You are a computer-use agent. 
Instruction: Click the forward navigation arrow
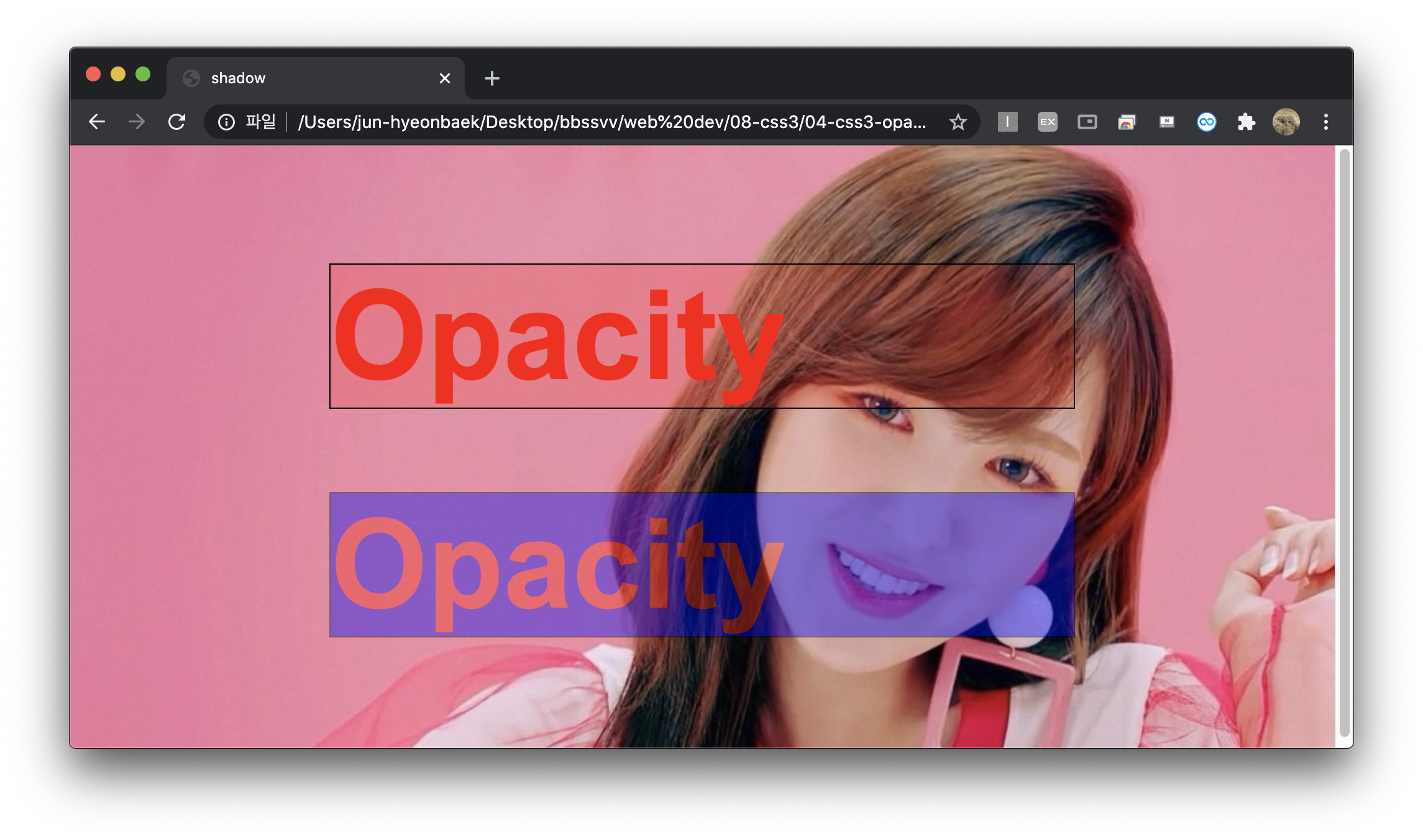[137, 122]
